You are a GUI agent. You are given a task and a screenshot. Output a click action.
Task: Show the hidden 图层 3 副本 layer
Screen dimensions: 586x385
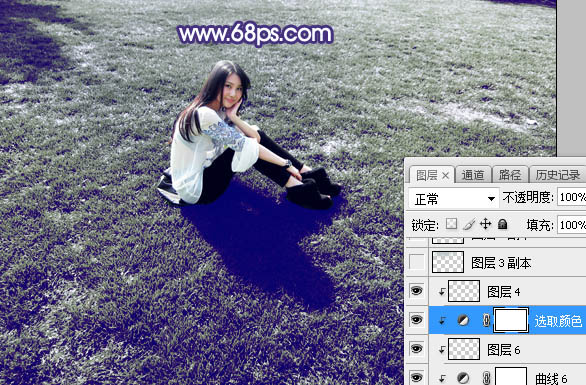[x=417, y=262]
